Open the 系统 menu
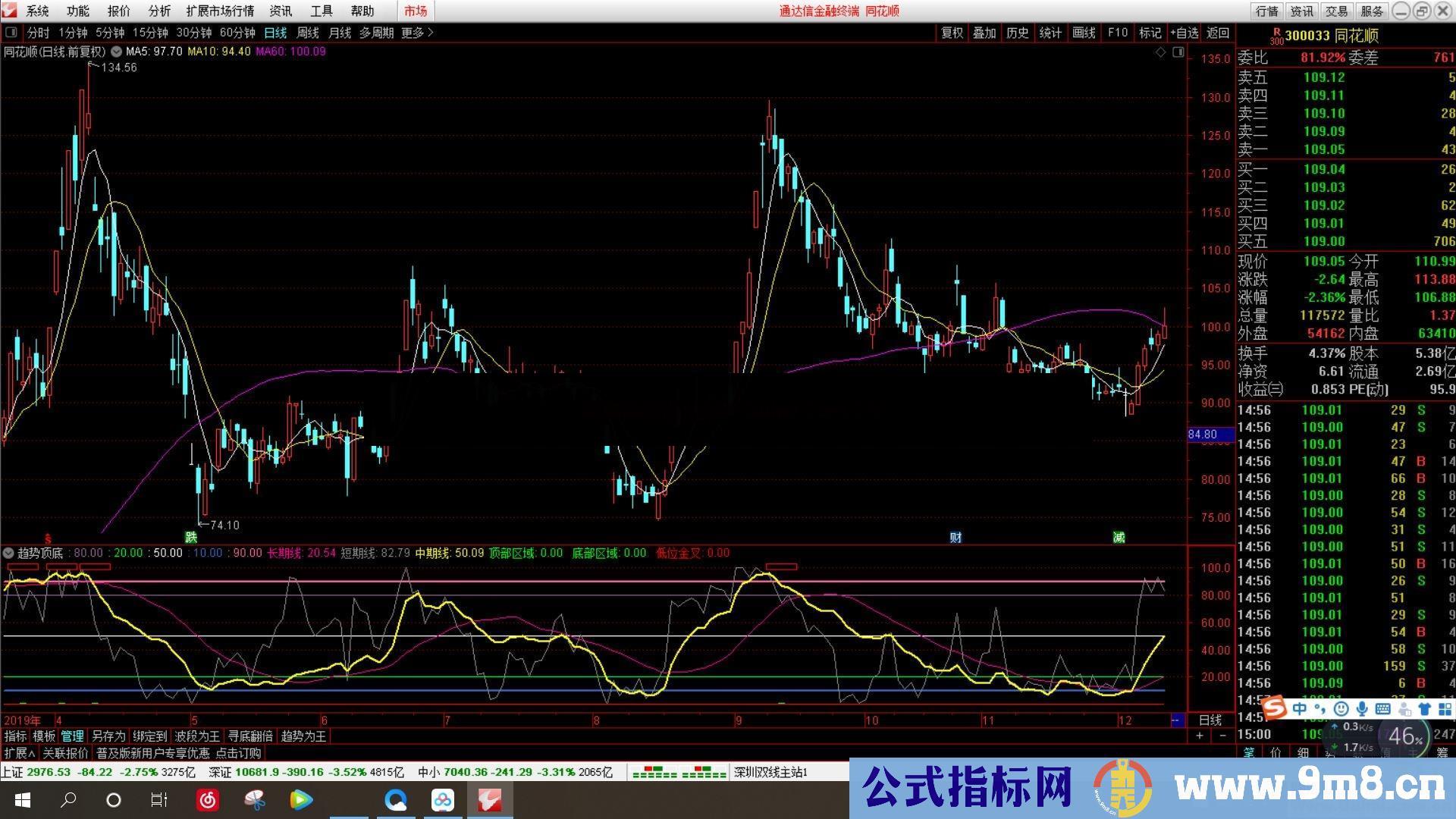1456x819 pixels. tap(37, 11)
